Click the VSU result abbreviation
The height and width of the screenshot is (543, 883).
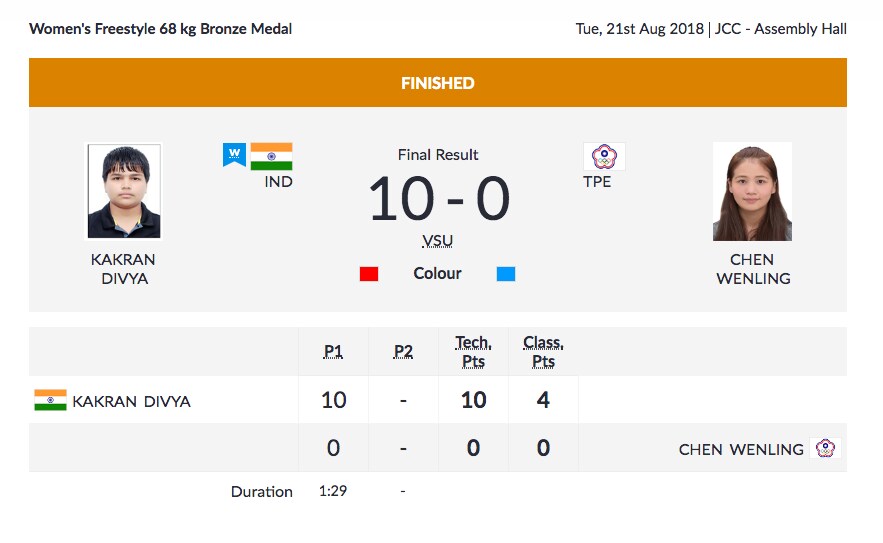pos(438,241)
